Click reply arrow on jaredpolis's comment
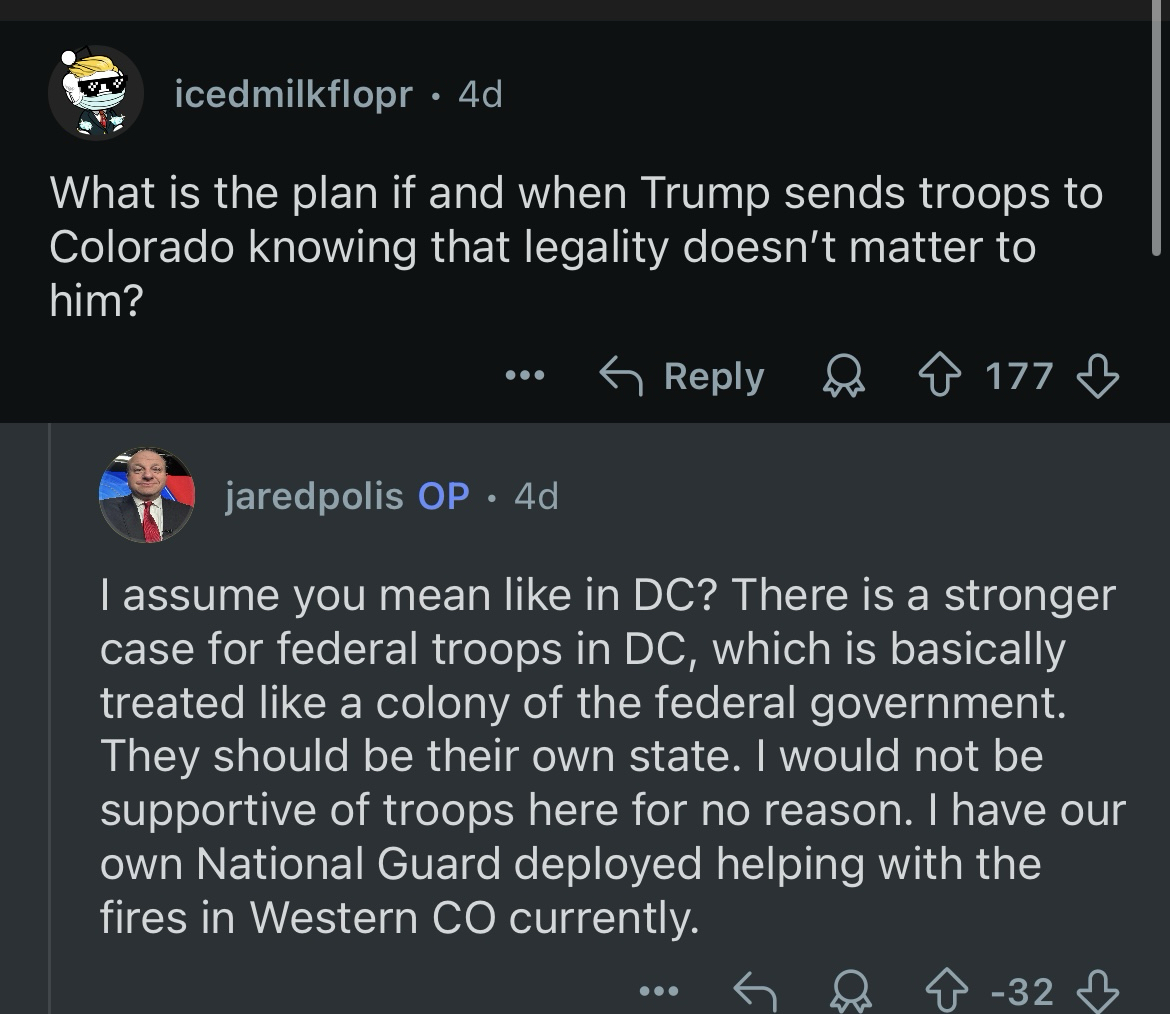The image size is (1170, 1014). point(755,991)
